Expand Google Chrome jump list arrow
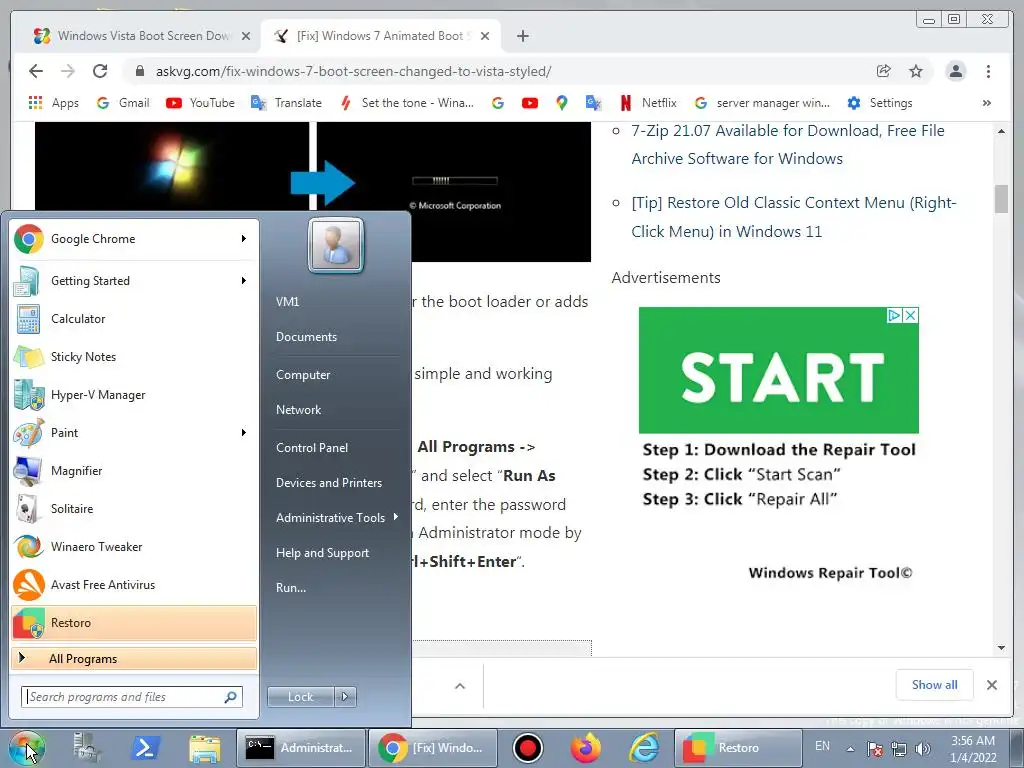Viewport: 1024px width, 768px height. pyautogui.click(x=244, y=239)
